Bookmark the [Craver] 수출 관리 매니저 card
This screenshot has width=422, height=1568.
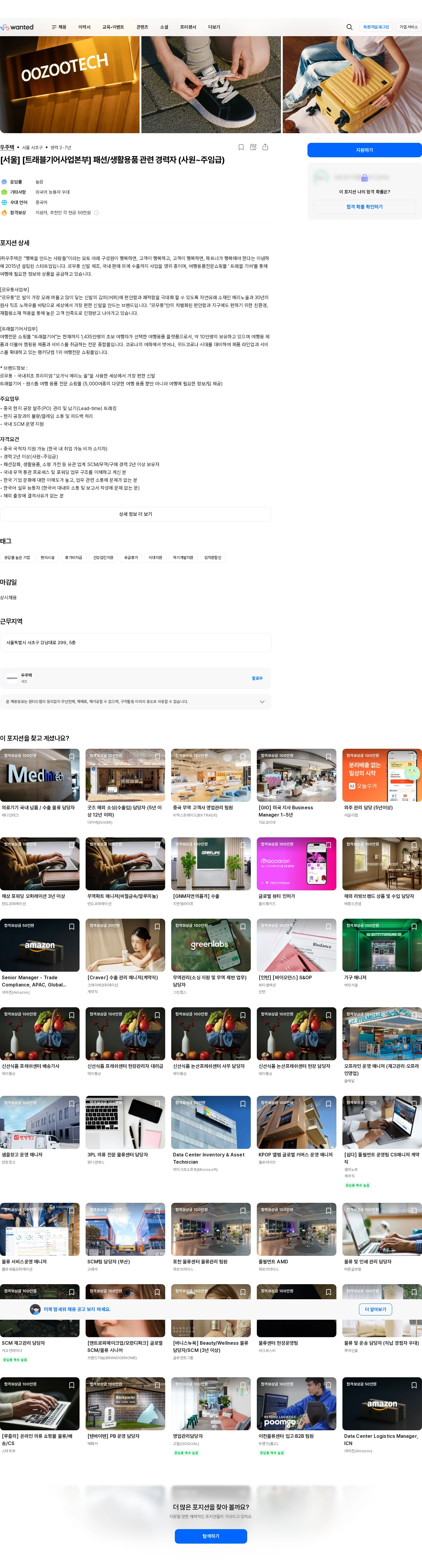click(157, 927)
